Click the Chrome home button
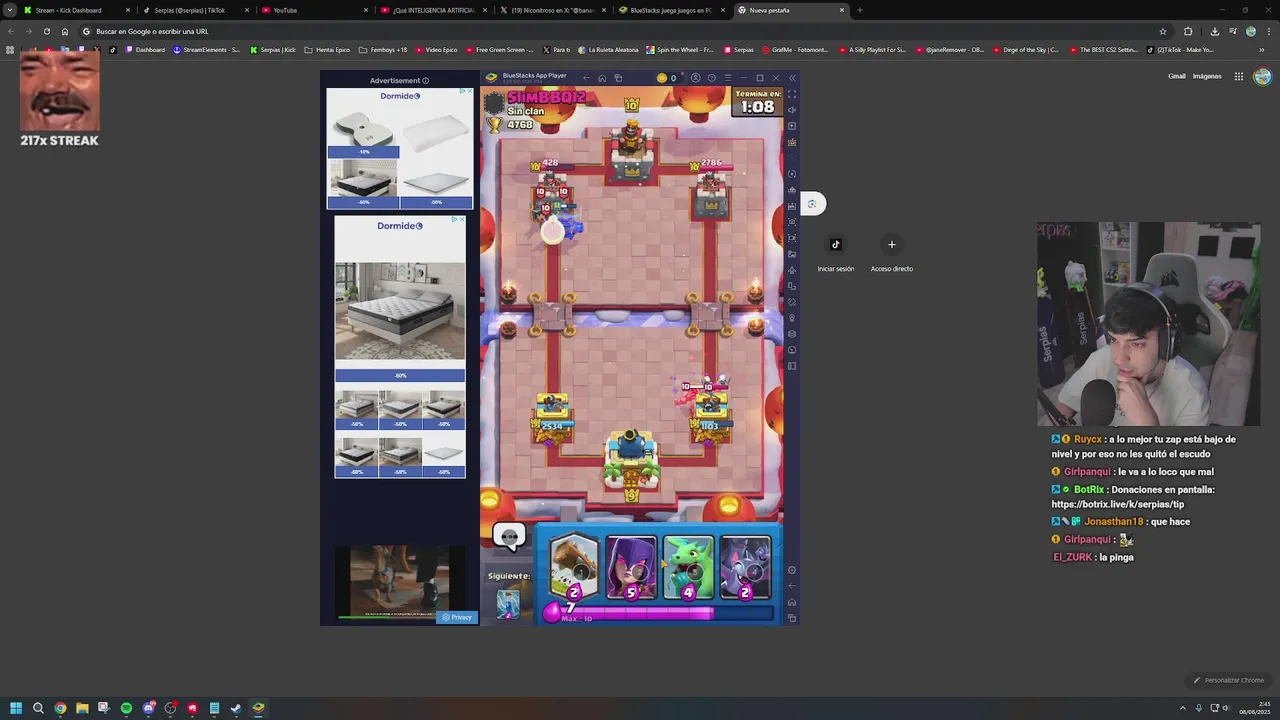This screenshot has height=720, width=1280. (65, 31)
